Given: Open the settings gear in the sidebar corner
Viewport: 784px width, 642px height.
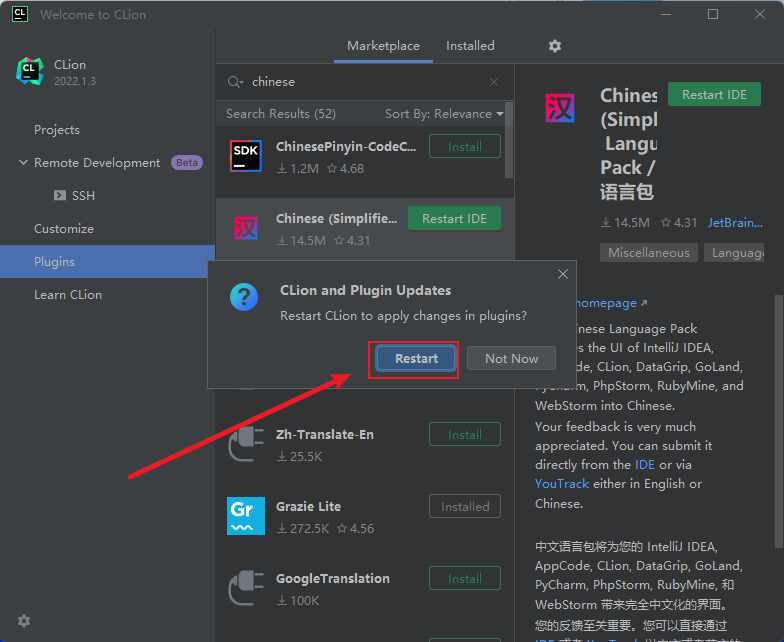Looking at the screenshot, I should coord(24,621).
